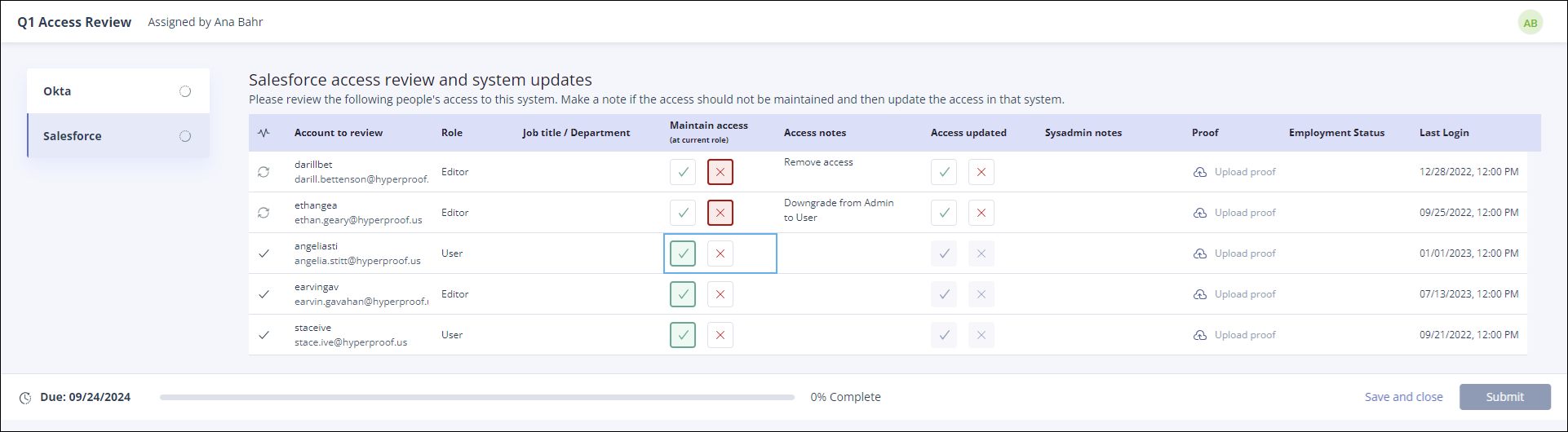Switch to the Okta system tab
This screenshot has width=1568, height=432.
point(118,91)
